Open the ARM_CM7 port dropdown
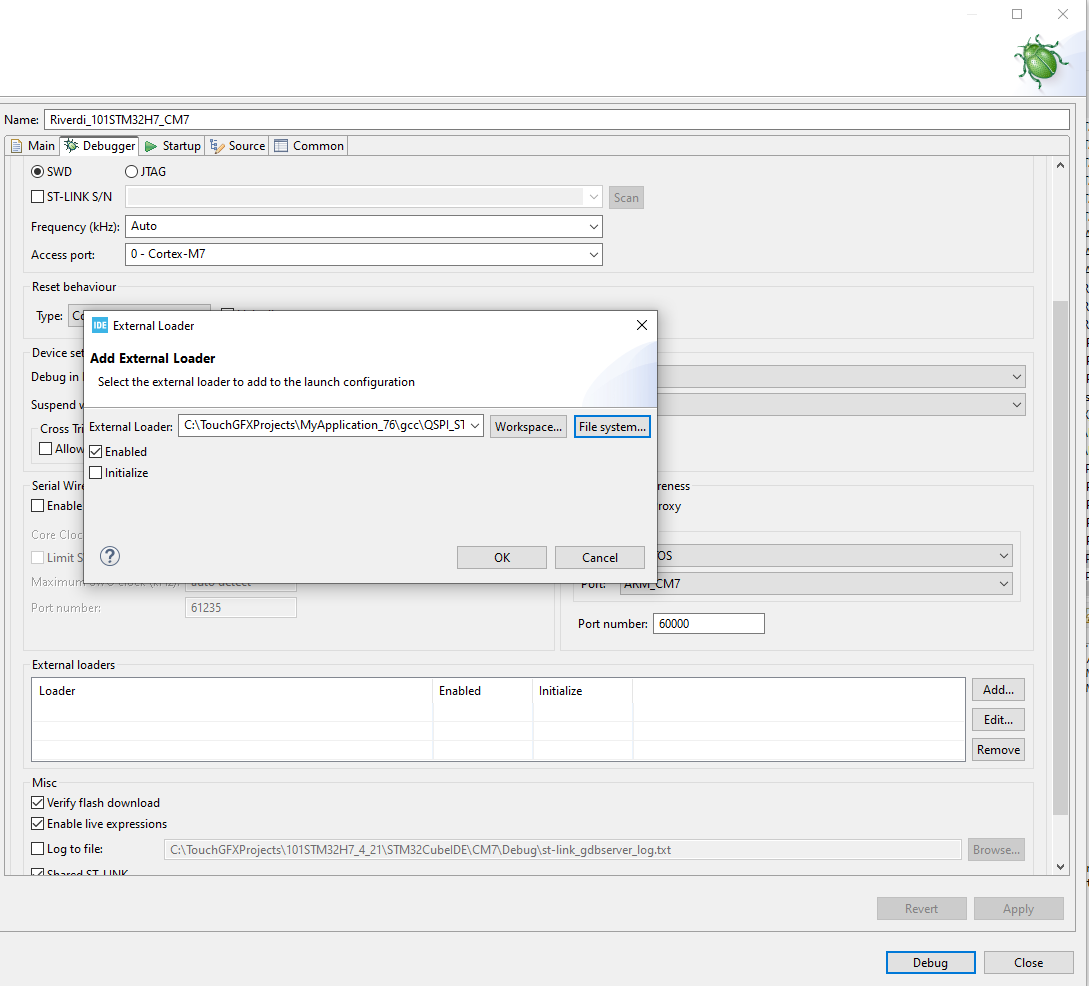Screen dimensions: 1089x986 click(x=1004, y=584)
